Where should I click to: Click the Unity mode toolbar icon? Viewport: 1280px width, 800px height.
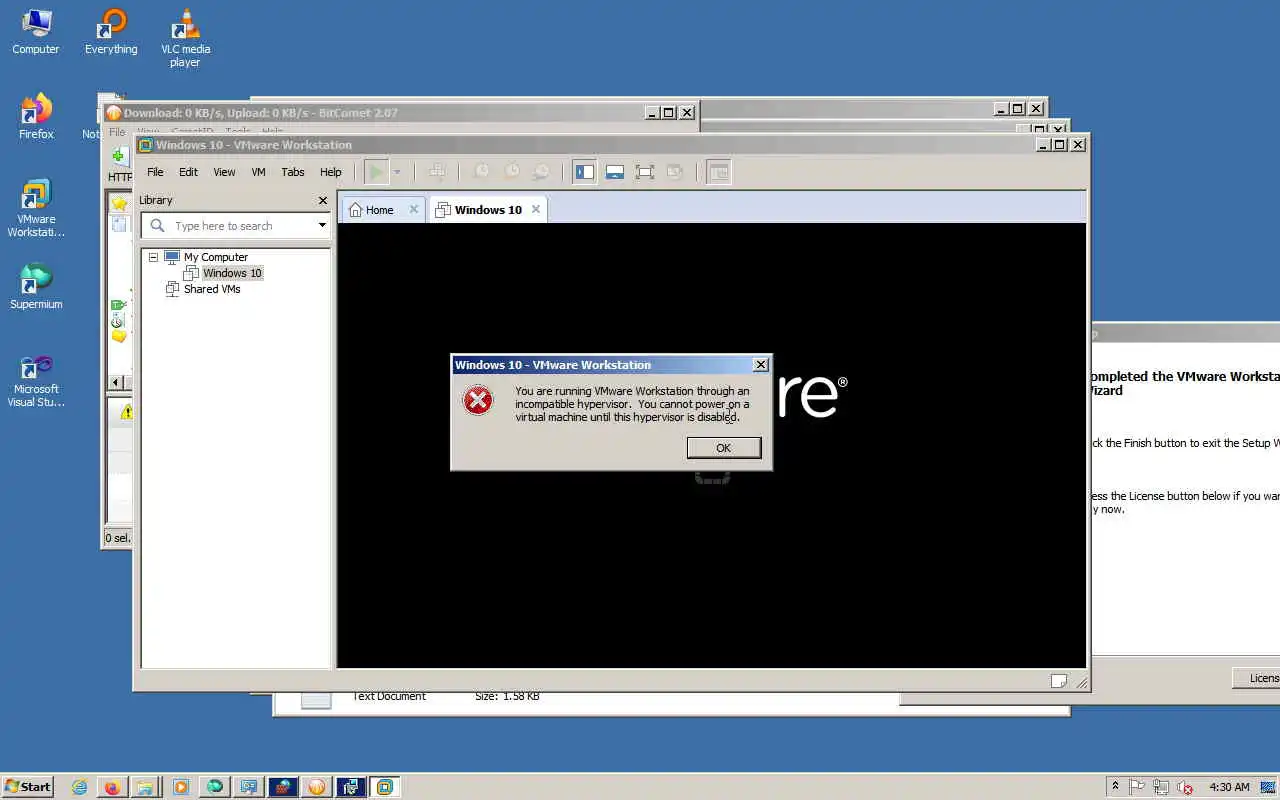click(675, 172)
